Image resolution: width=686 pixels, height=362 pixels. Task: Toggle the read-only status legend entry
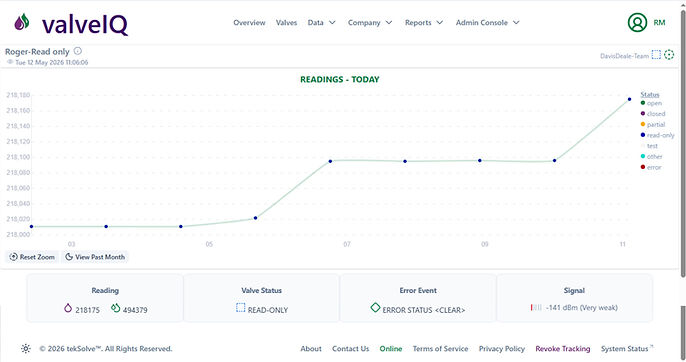pos(657,135)
